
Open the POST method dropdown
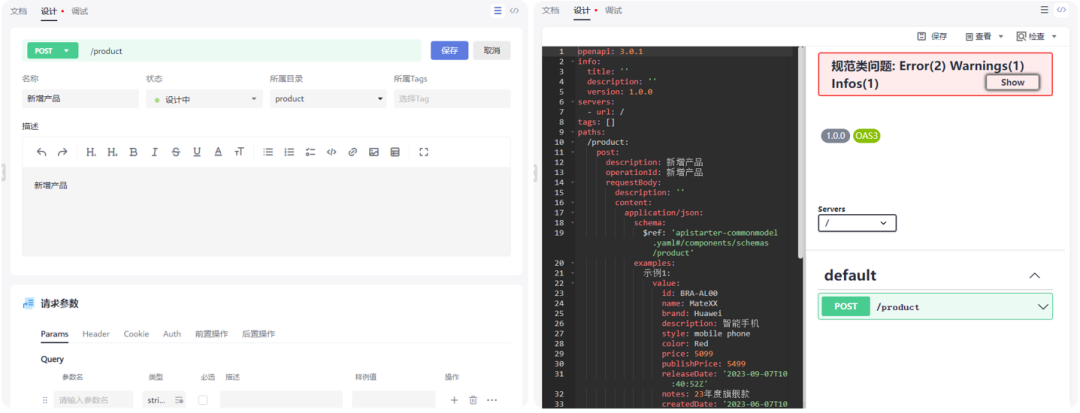pyautogui.click(x=52, y=51)
